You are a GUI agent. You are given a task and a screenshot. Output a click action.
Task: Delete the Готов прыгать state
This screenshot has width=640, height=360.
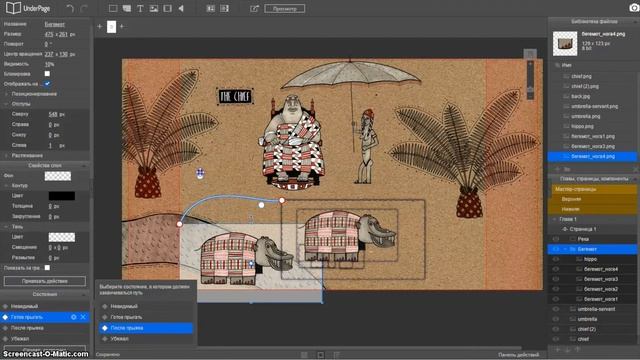(x=83, y=317)
